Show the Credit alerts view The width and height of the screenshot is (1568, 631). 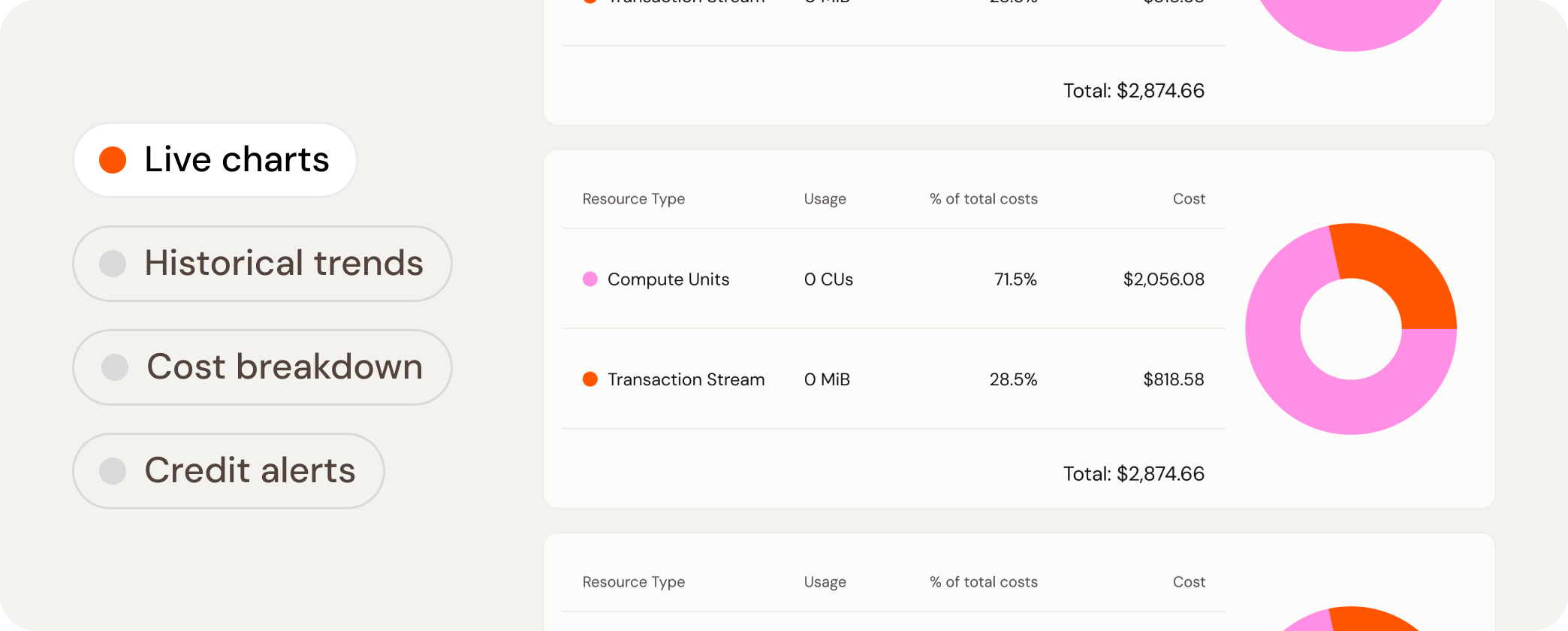(228, 471)
